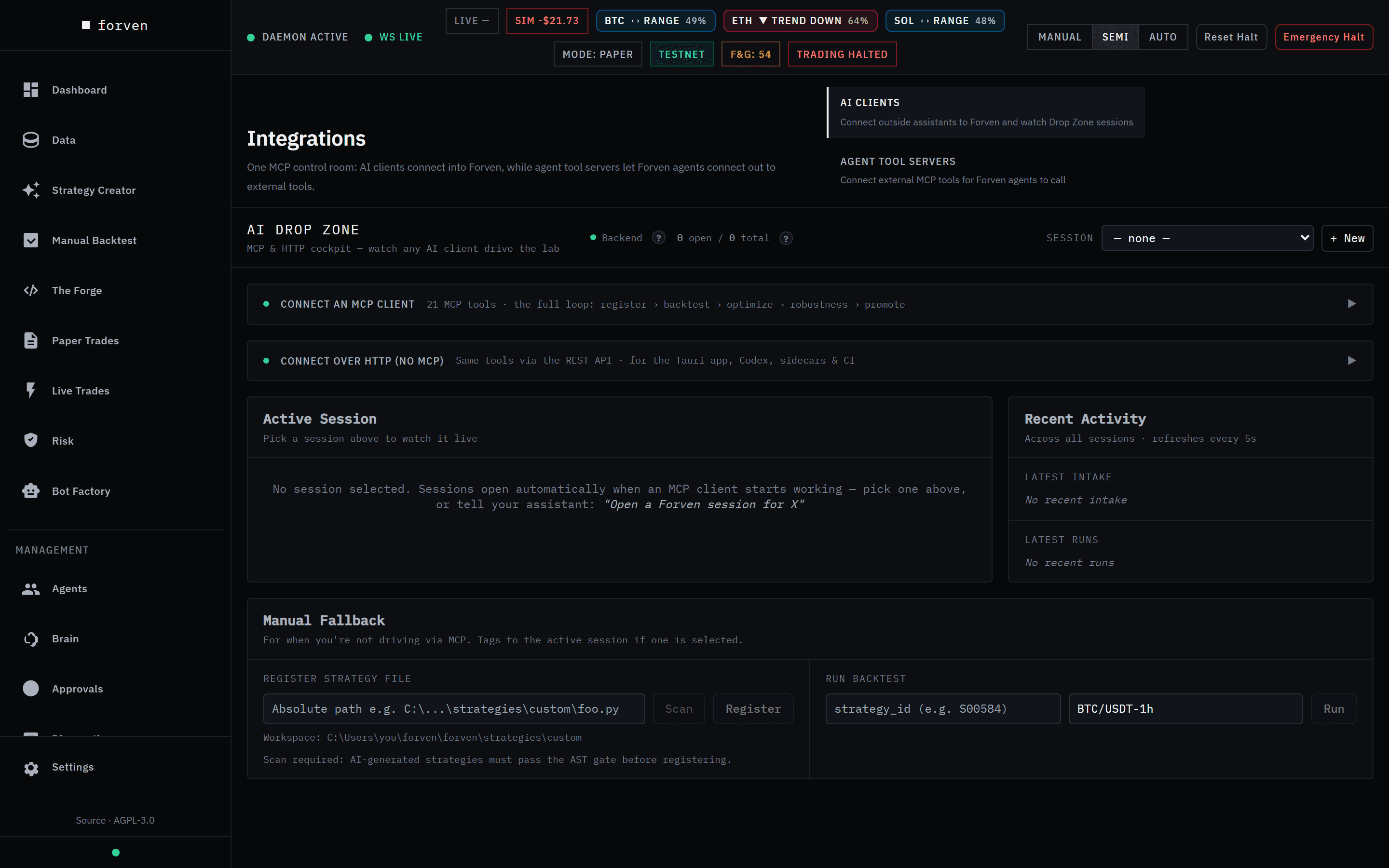The height and width of the screenshot is (868, 1389).
Task: Click the Approvals circle icon
Action: tap(30, 688)
